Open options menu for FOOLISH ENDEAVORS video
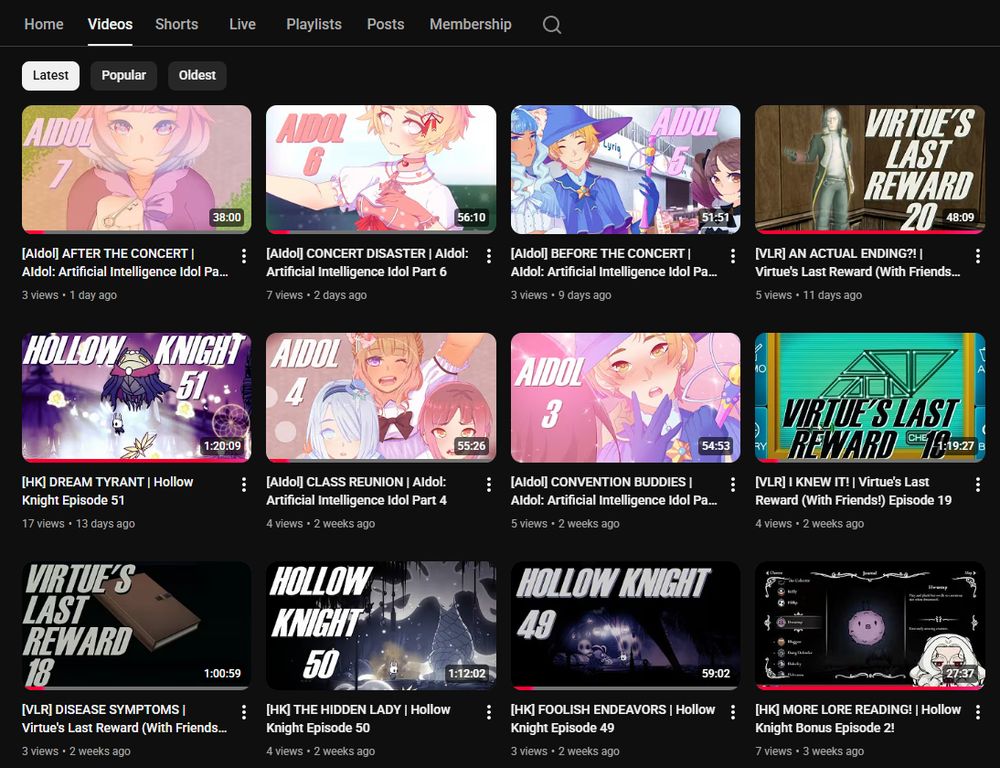Image resolution: width=1000 pixels, height=768 pixels. [x=733, y=713]
